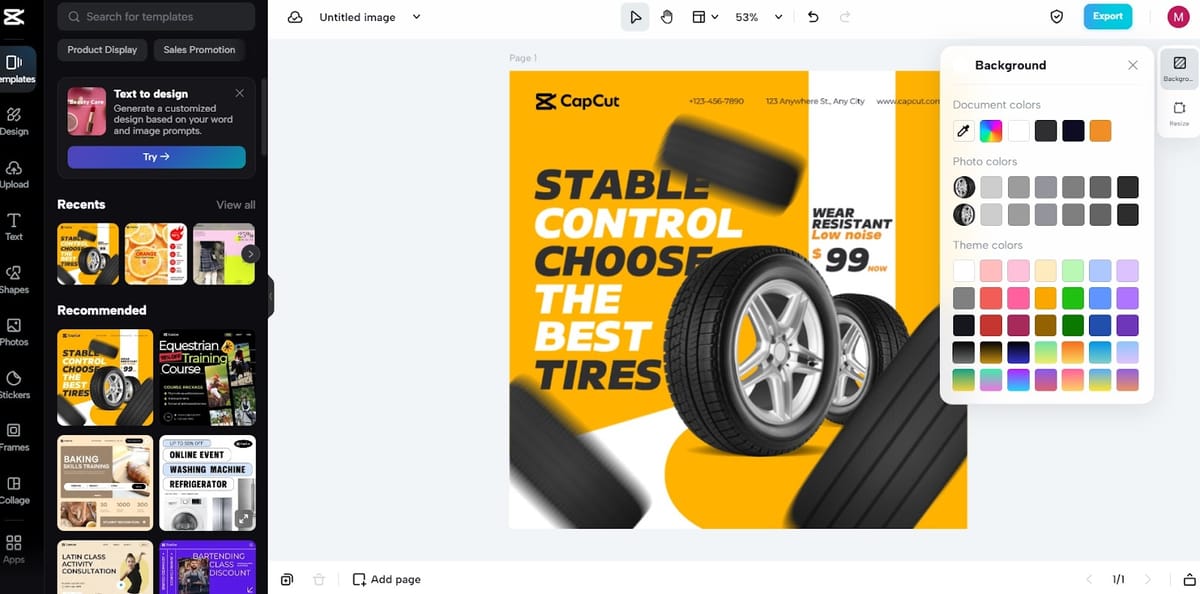Image resolution: width=1200 pixels, height=594 pixels.
Task: Open the layout view dropdown
Action: coord(706,17)
